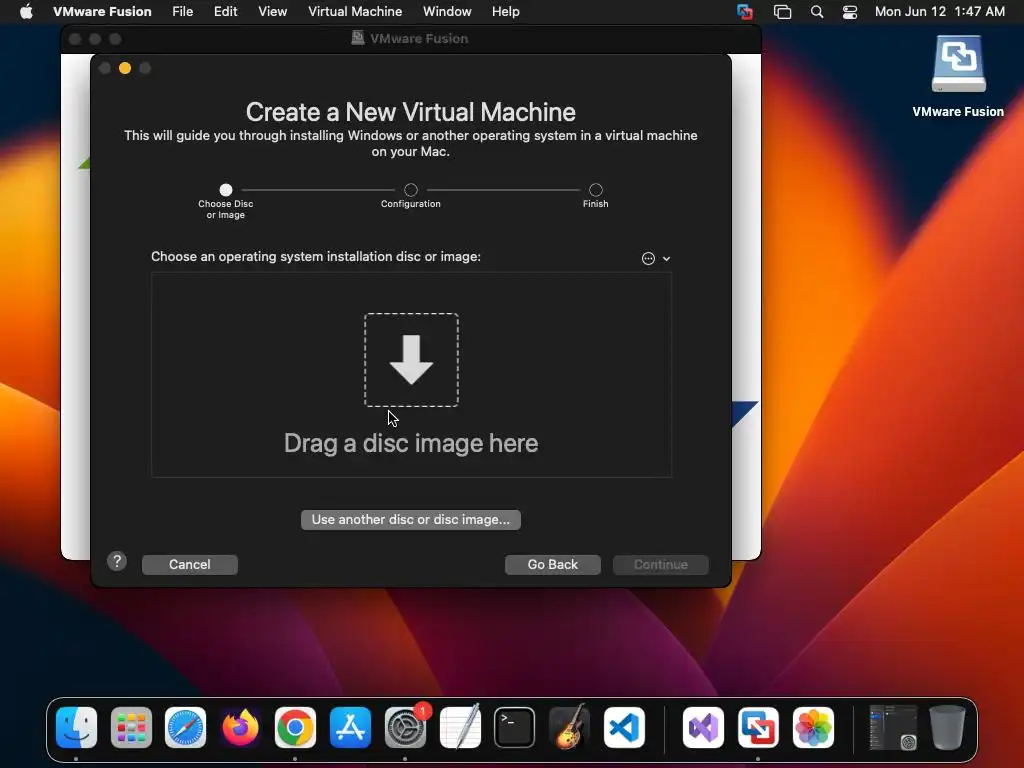Open the VMware Fusion desktop disk icon

pos(958,64)
